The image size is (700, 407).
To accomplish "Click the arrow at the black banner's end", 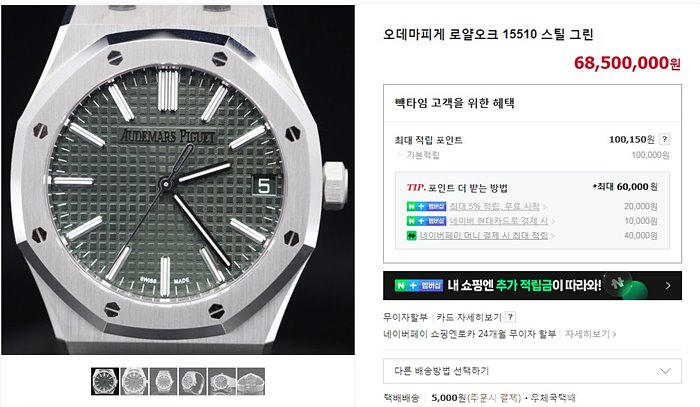I will (x=668, y=286).
